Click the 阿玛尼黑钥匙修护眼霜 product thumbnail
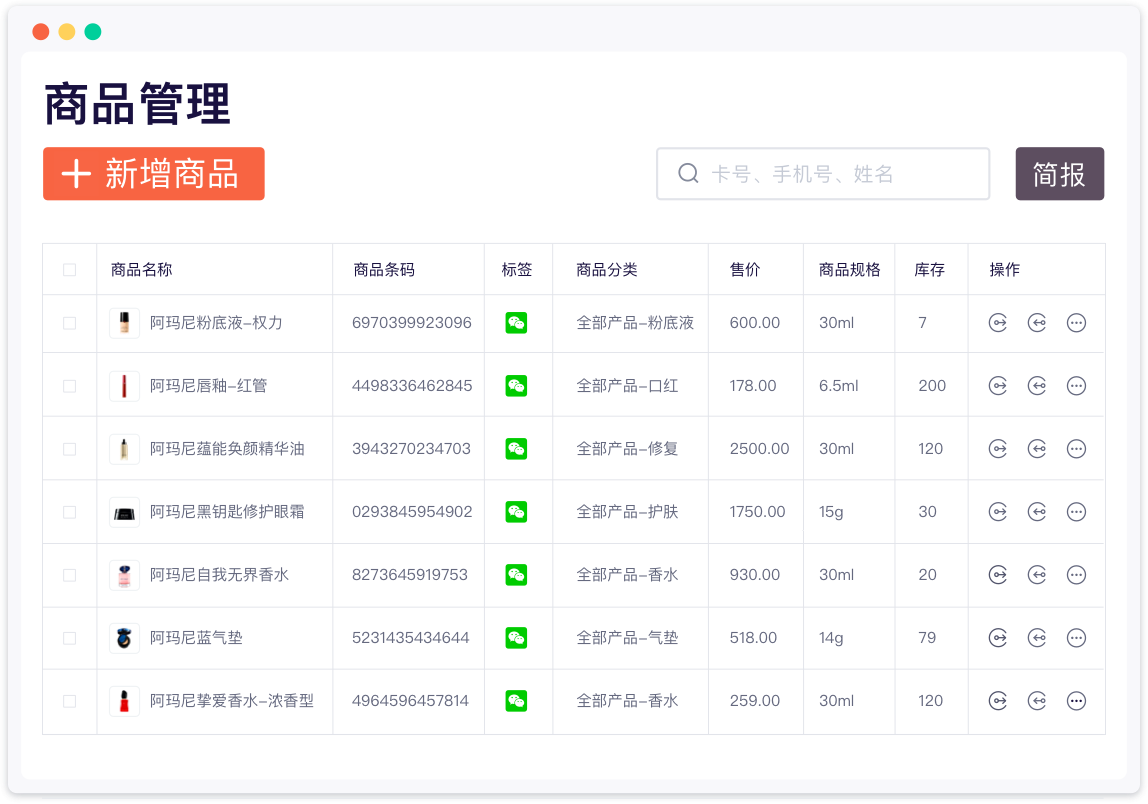 click(x=124, y=512)
